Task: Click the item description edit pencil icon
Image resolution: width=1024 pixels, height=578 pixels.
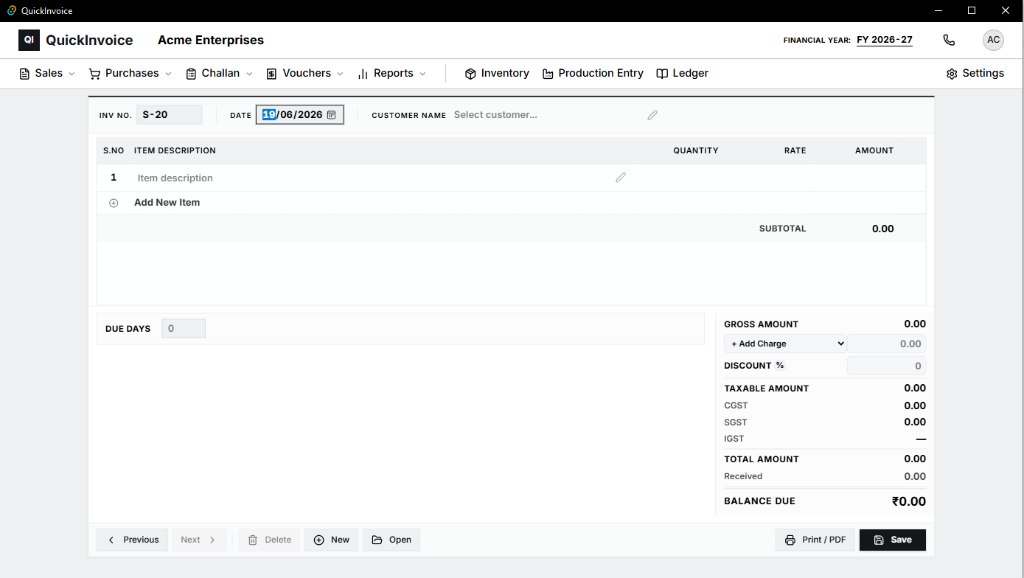Action: pyautogui.click(x=620, y=177)
